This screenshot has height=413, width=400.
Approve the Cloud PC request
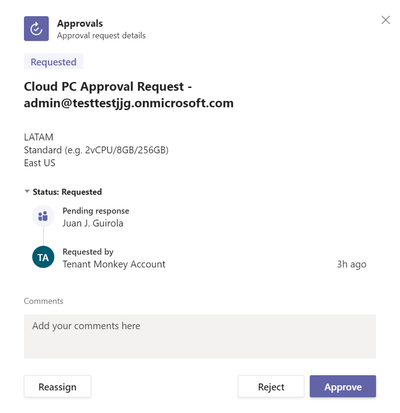pyautogui.click(x=343, y=387)
